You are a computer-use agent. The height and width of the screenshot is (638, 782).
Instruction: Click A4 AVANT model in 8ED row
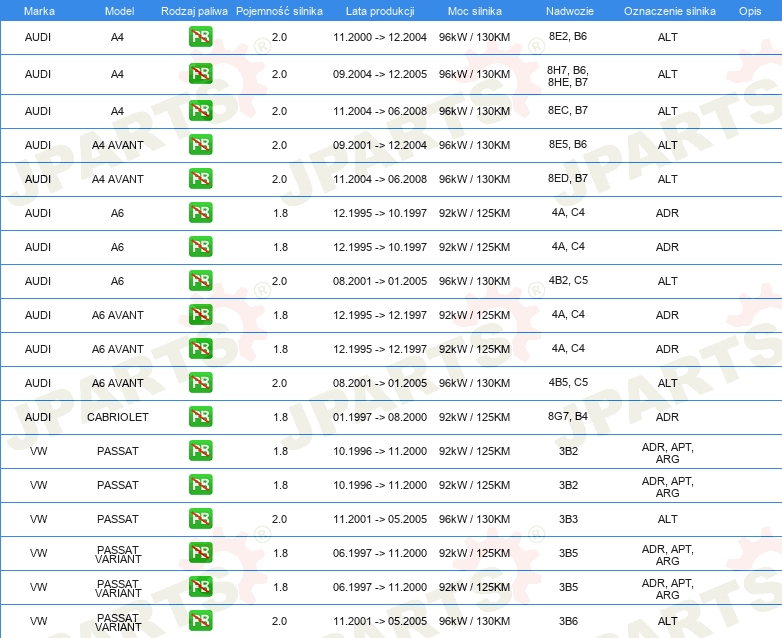118,179
